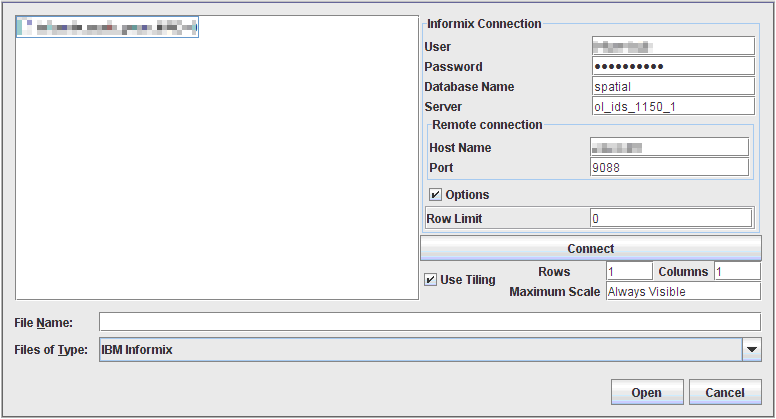776x419 pixels.
Task: Click the User input field
Action: (x=671, y=46)
